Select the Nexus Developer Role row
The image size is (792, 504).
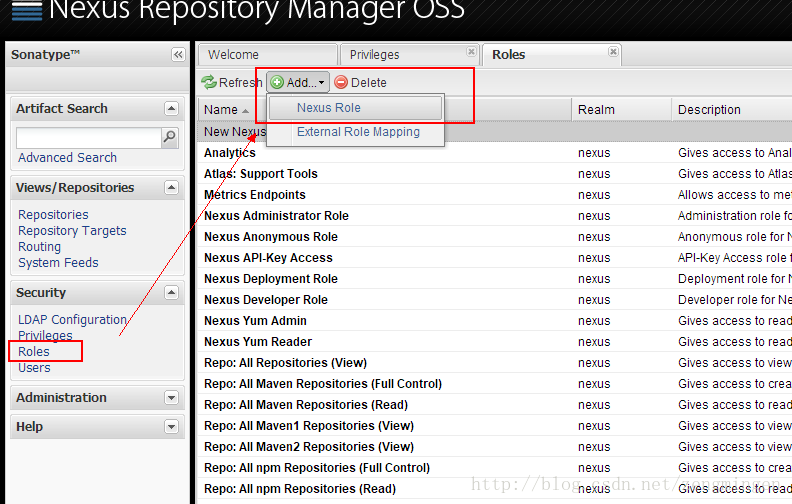coord(494,300)
